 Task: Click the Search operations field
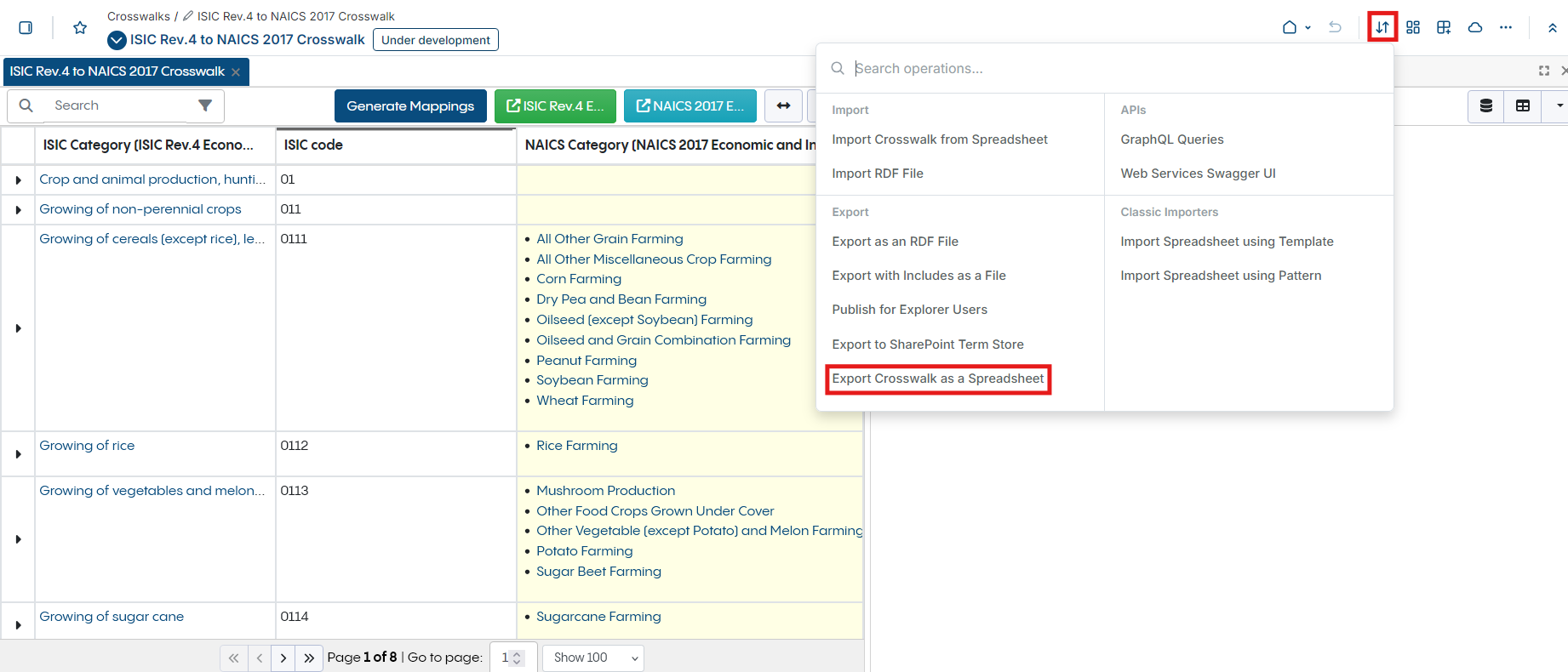pyautogui.click(x=1105, y=68)
